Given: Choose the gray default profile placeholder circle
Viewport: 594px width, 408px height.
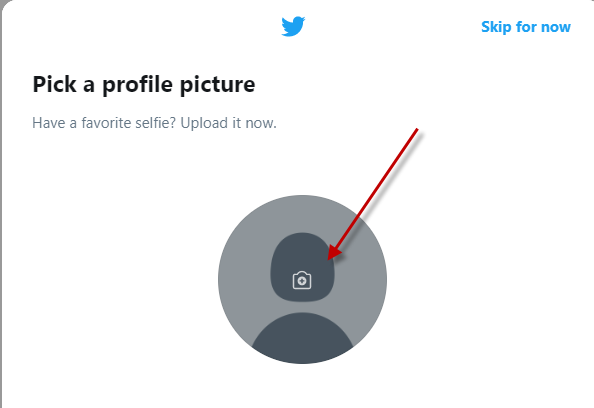Looking at the screenshot, I should [302, 280].
